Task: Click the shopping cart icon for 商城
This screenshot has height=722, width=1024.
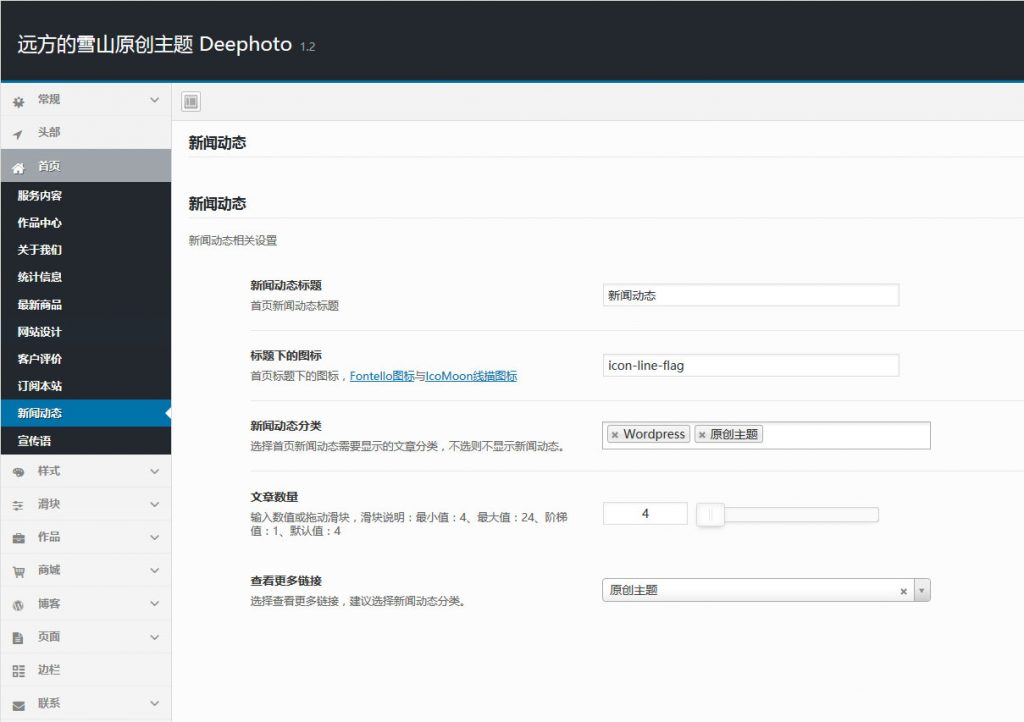Action: tap(17, 570)
